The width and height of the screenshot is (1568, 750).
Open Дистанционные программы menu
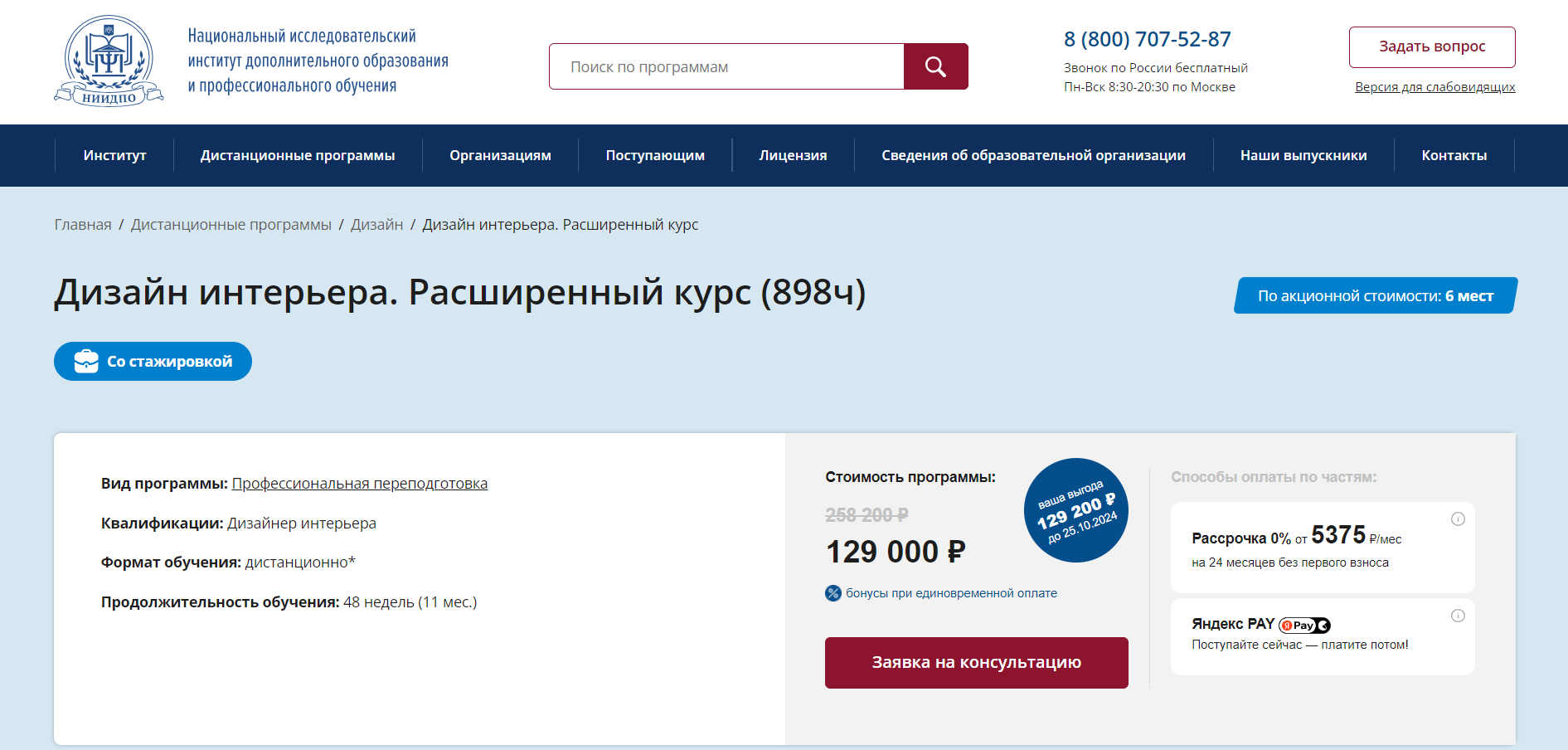pos(298,155)
